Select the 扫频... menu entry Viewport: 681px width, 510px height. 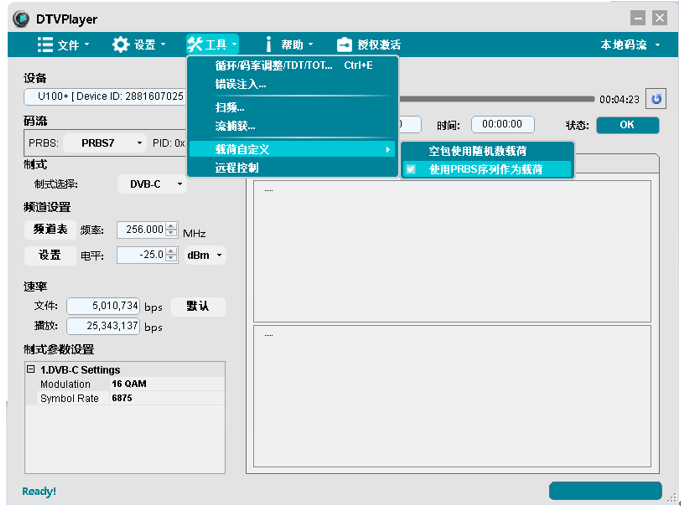292,107
